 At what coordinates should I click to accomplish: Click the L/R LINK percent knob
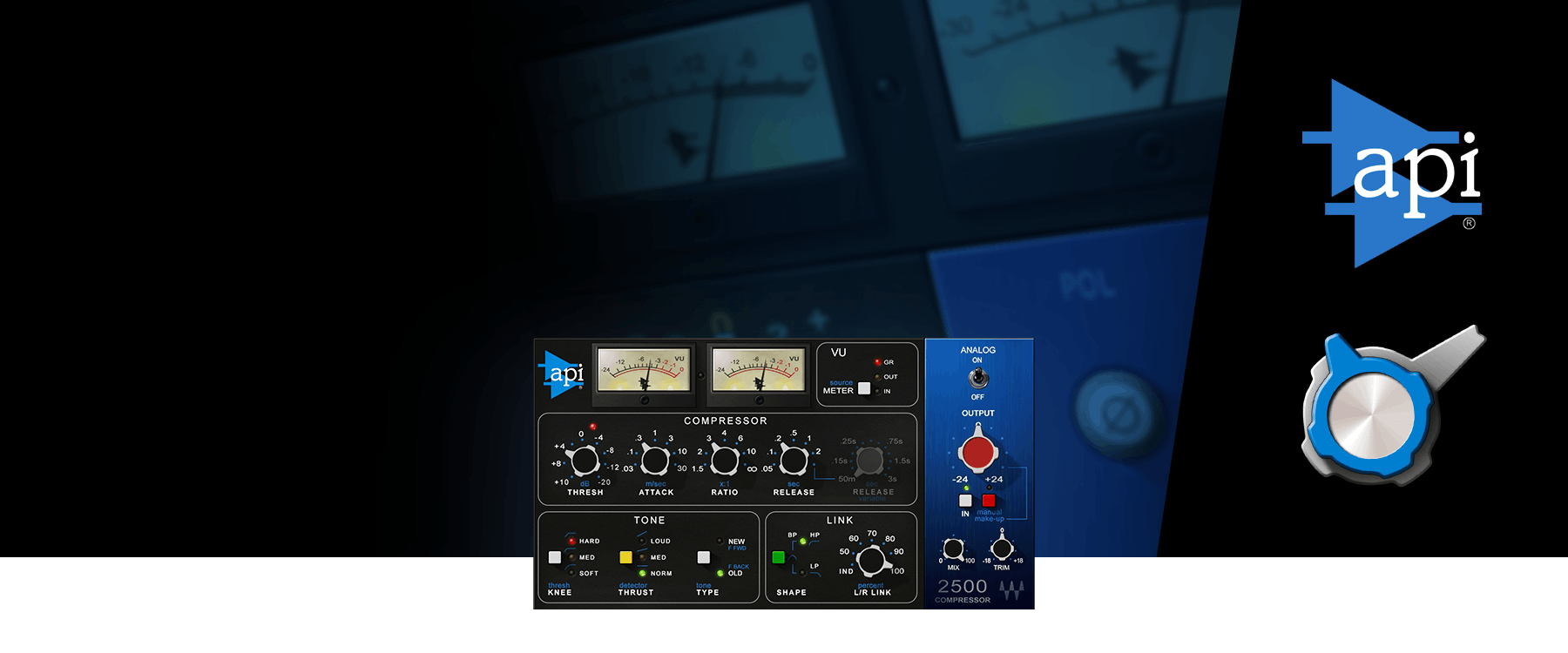pos(870,560)
